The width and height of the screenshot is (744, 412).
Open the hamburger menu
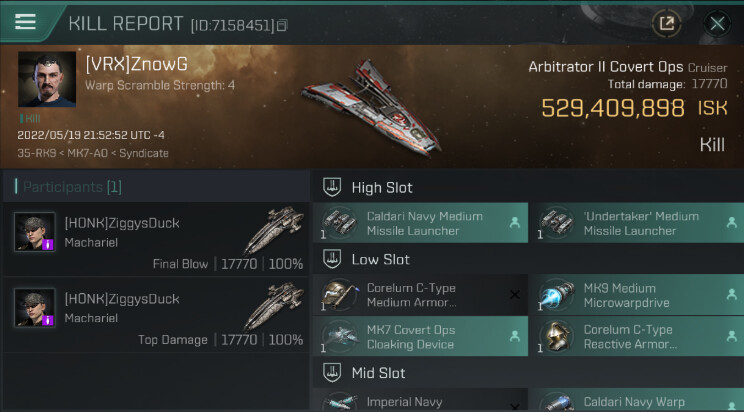click(25, 22)
